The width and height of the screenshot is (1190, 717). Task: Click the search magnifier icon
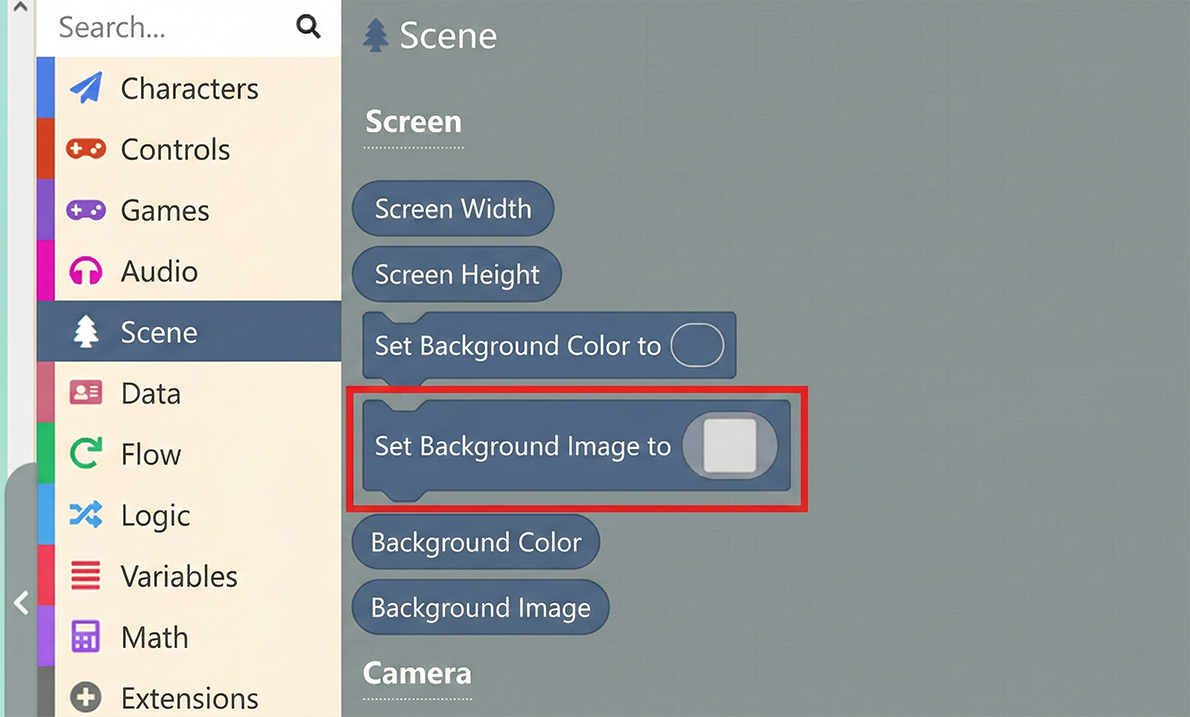click(x=309, y=27)
